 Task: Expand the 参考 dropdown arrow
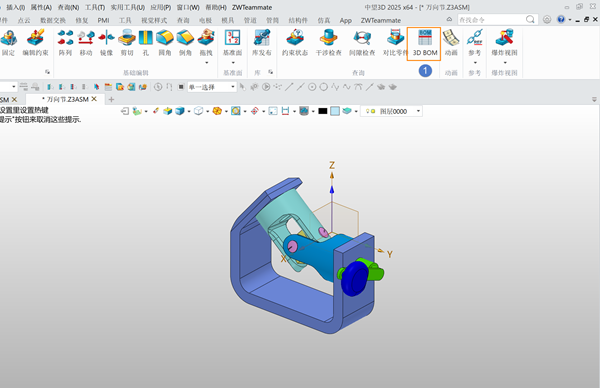475,63
